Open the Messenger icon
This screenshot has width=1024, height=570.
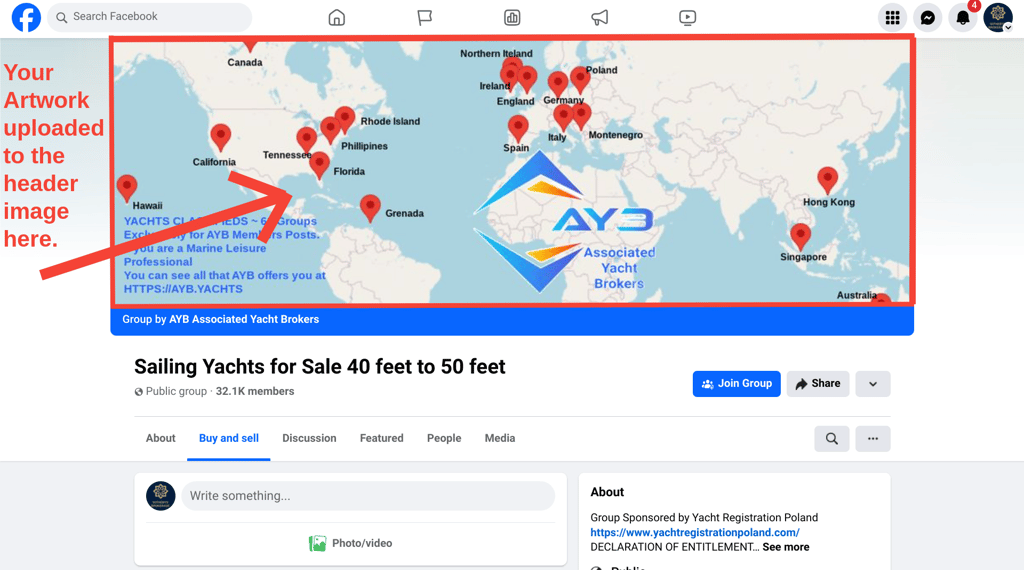pos(927,18)
